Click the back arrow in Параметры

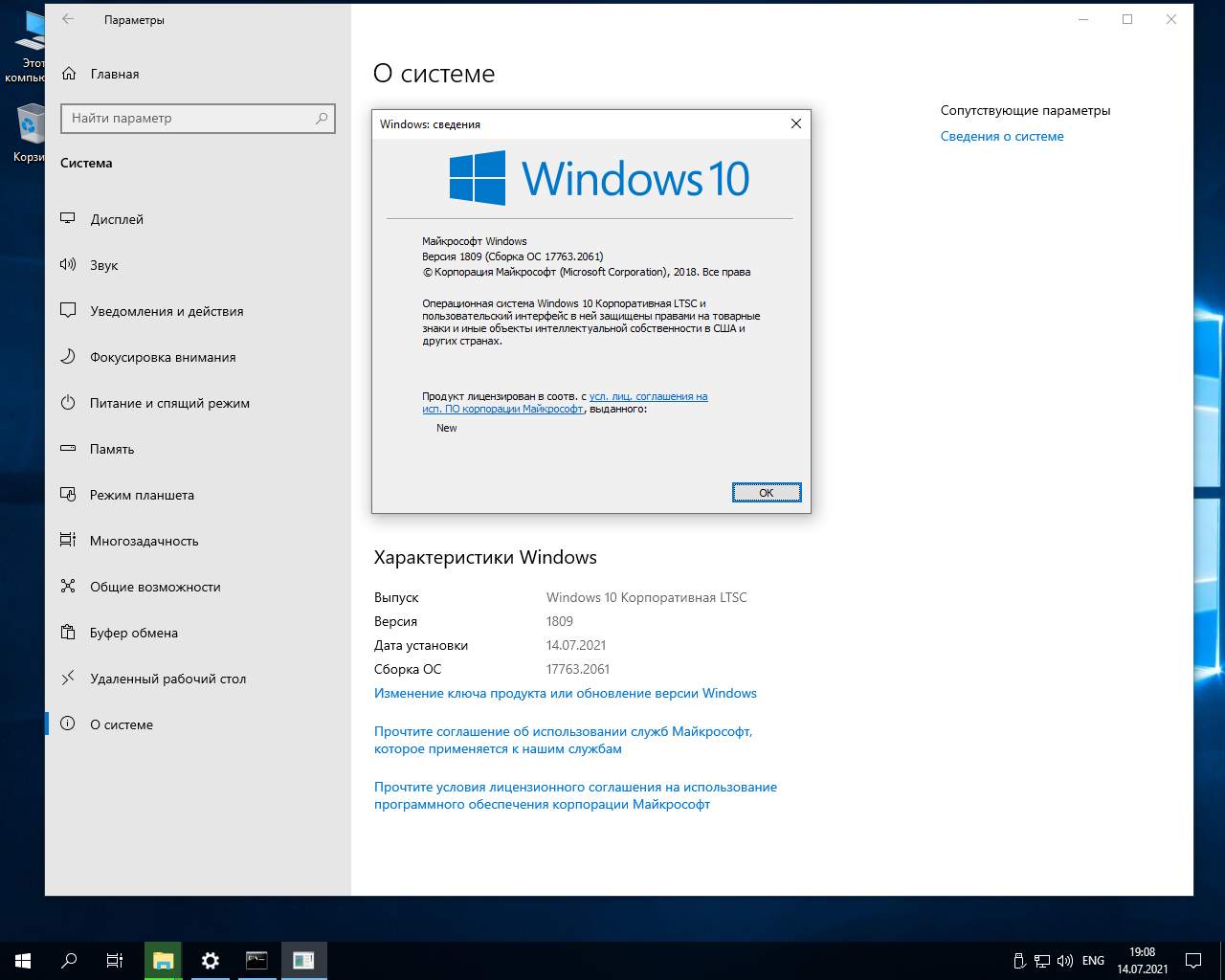[x=68, y=19]
